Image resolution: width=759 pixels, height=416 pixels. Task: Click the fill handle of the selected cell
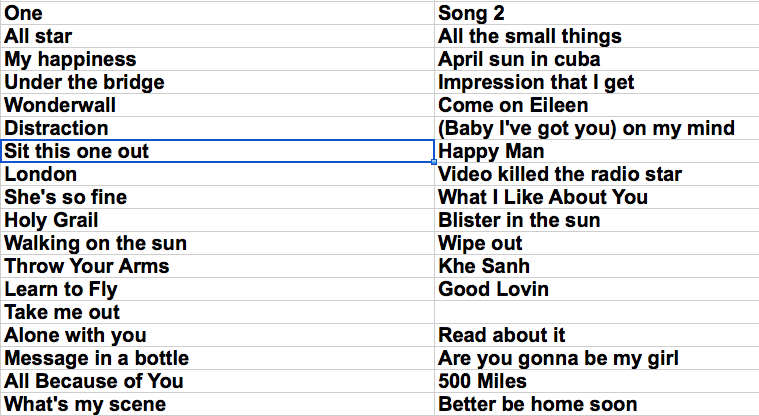434,162
